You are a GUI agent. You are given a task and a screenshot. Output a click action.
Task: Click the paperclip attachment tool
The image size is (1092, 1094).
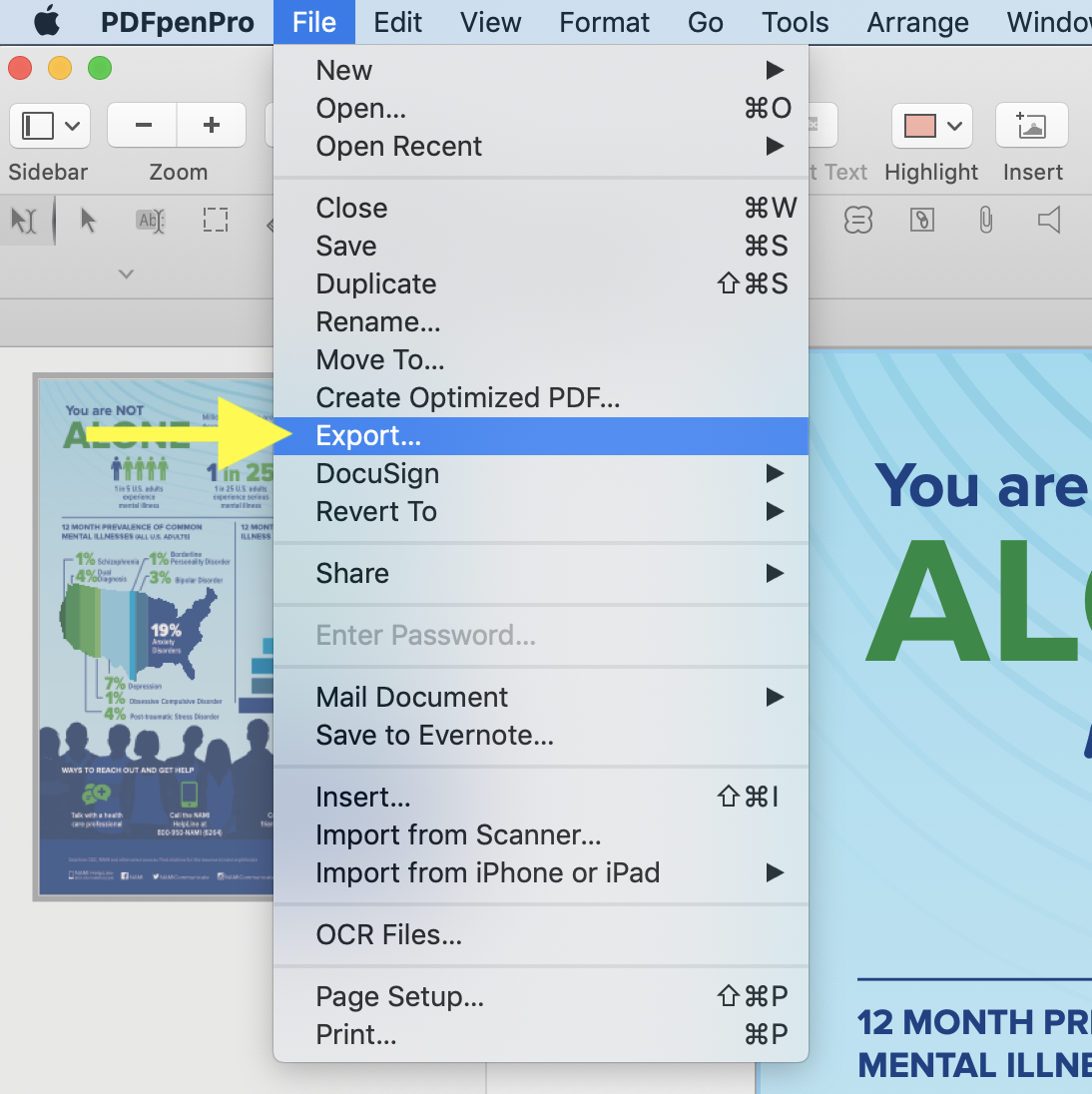[985, 220]
